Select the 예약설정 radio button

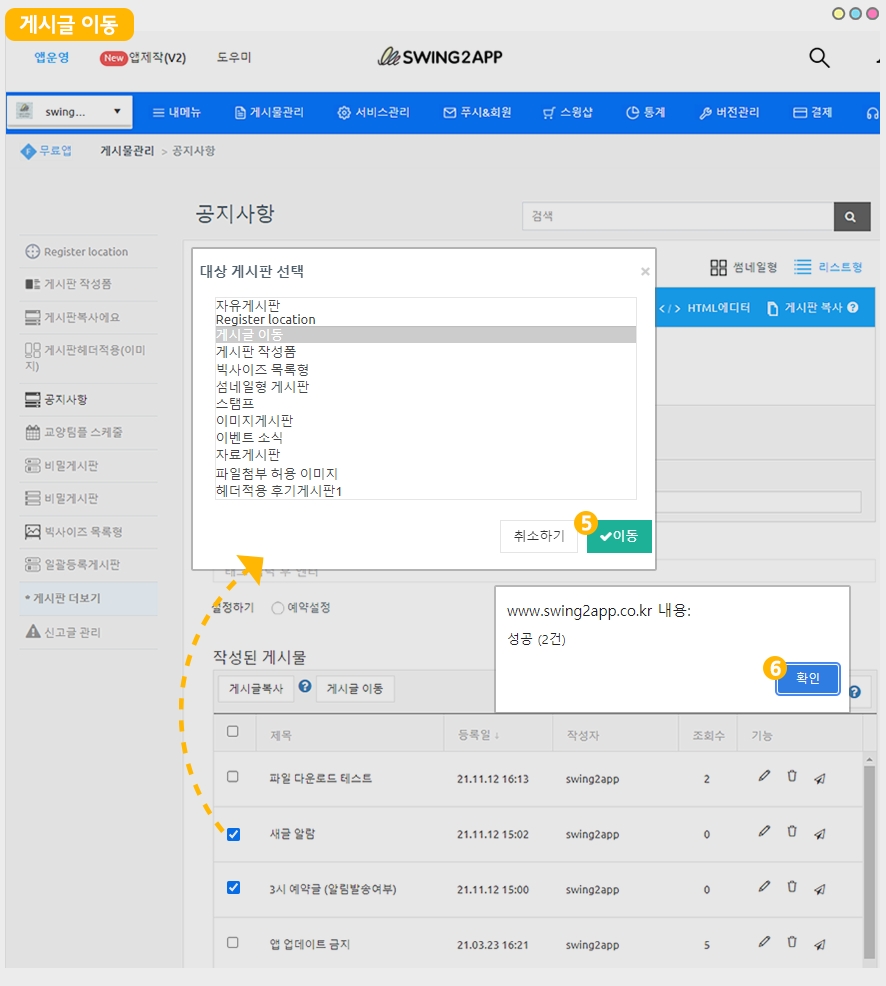278,608
